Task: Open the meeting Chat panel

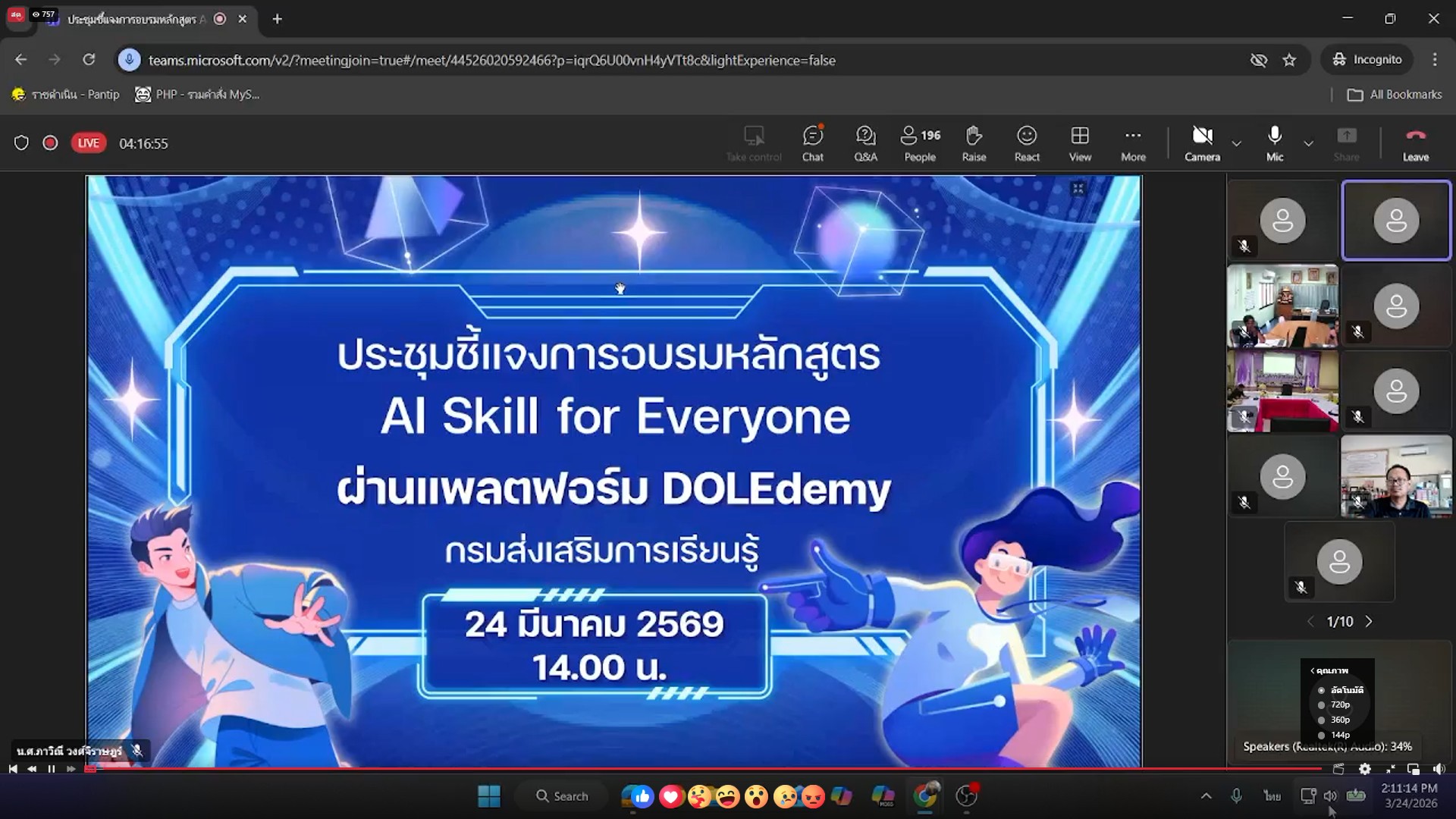Action: (x=812, y=143)
